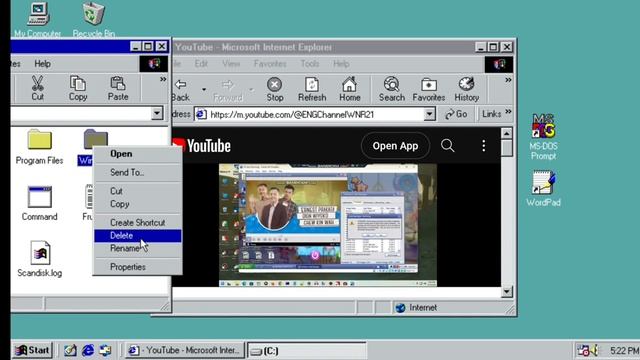
Task: Click IE scrollbar up arrow
Action: [x=506, y=133]
